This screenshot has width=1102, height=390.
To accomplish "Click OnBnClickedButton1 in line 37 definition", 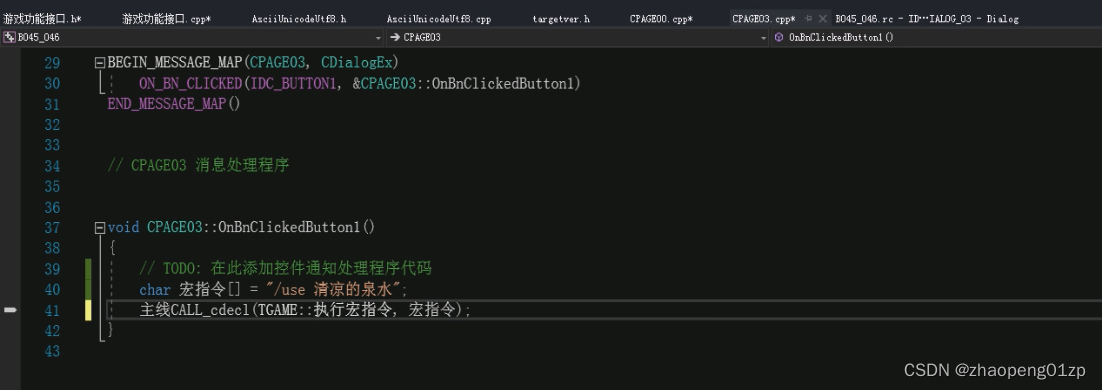I will coord(290,228).
